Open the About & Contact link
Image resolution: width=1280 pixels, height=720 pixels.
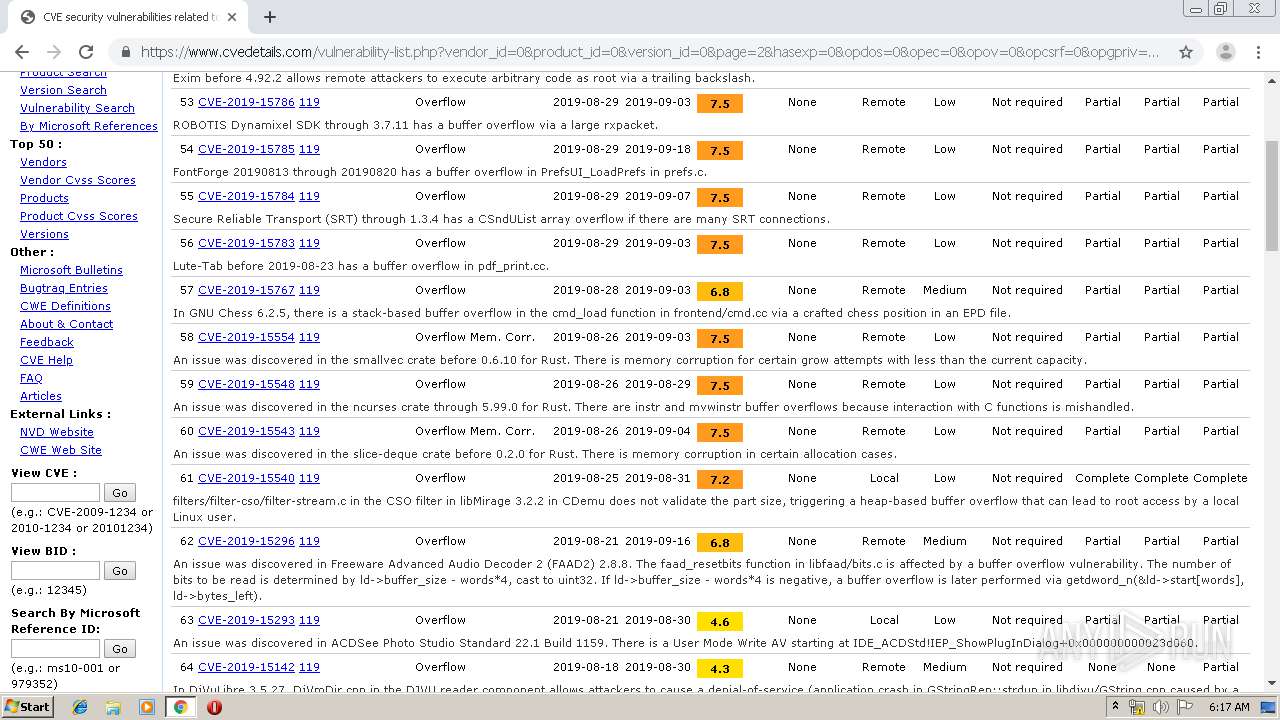click(x=66, y=324)
